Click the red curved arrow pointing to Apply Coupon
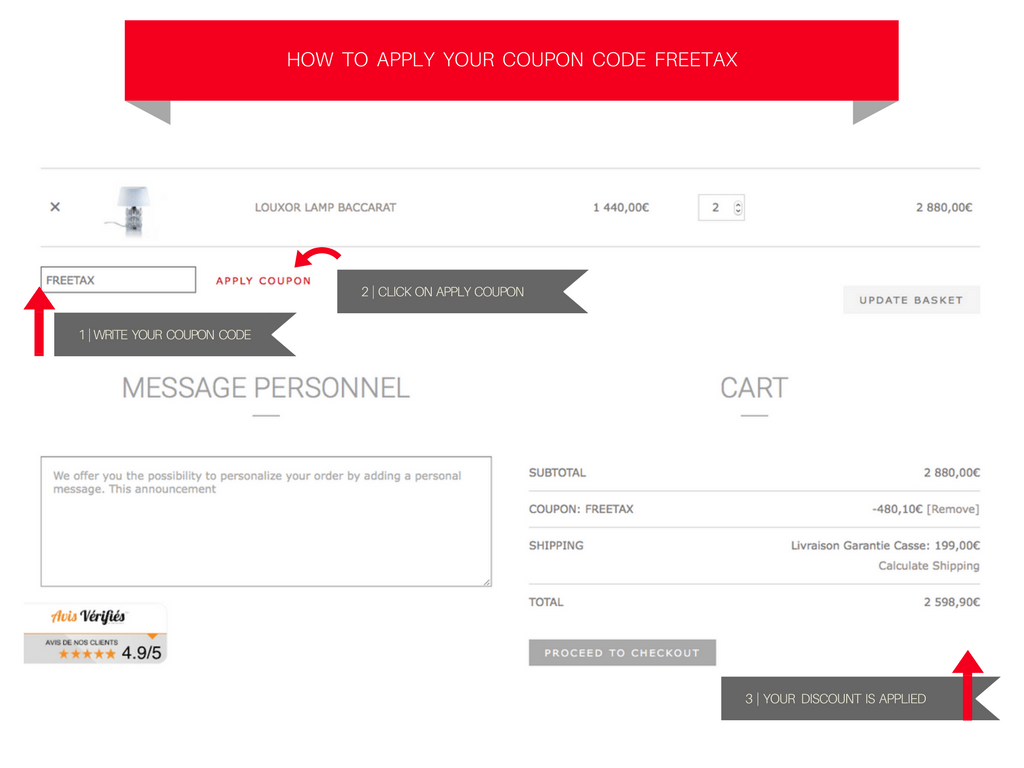1024x768 pixels. (317, 257)
